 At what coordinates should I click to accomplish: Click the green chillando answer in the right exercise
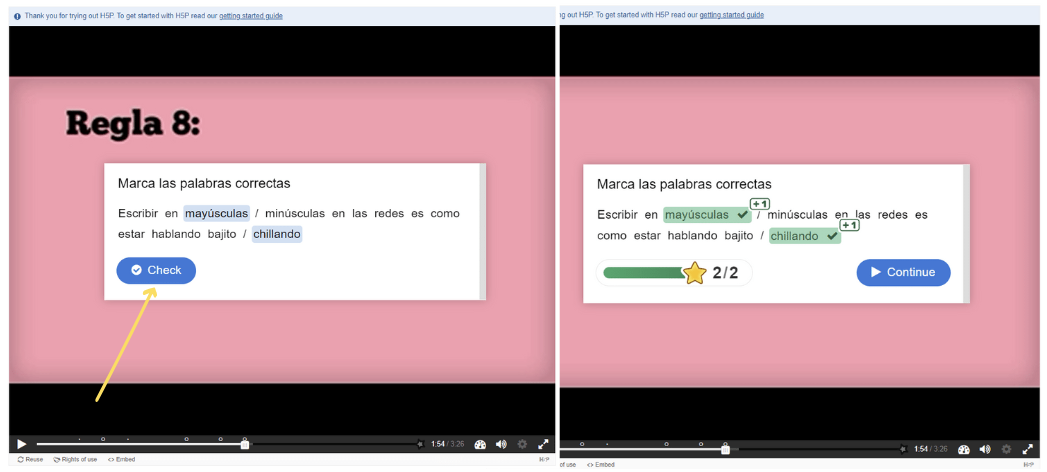coord(805,236)
